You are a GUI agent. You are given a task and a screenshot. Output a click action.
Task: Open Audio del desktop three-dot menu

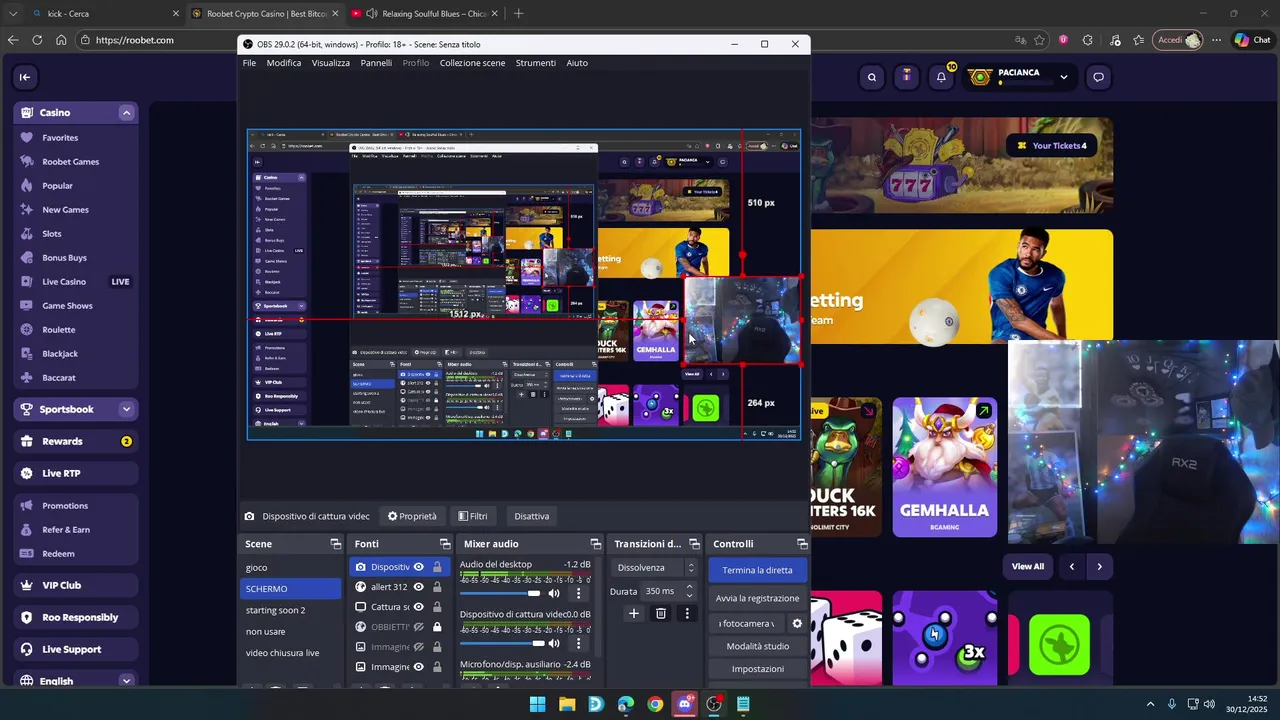(x=578, y=594)
